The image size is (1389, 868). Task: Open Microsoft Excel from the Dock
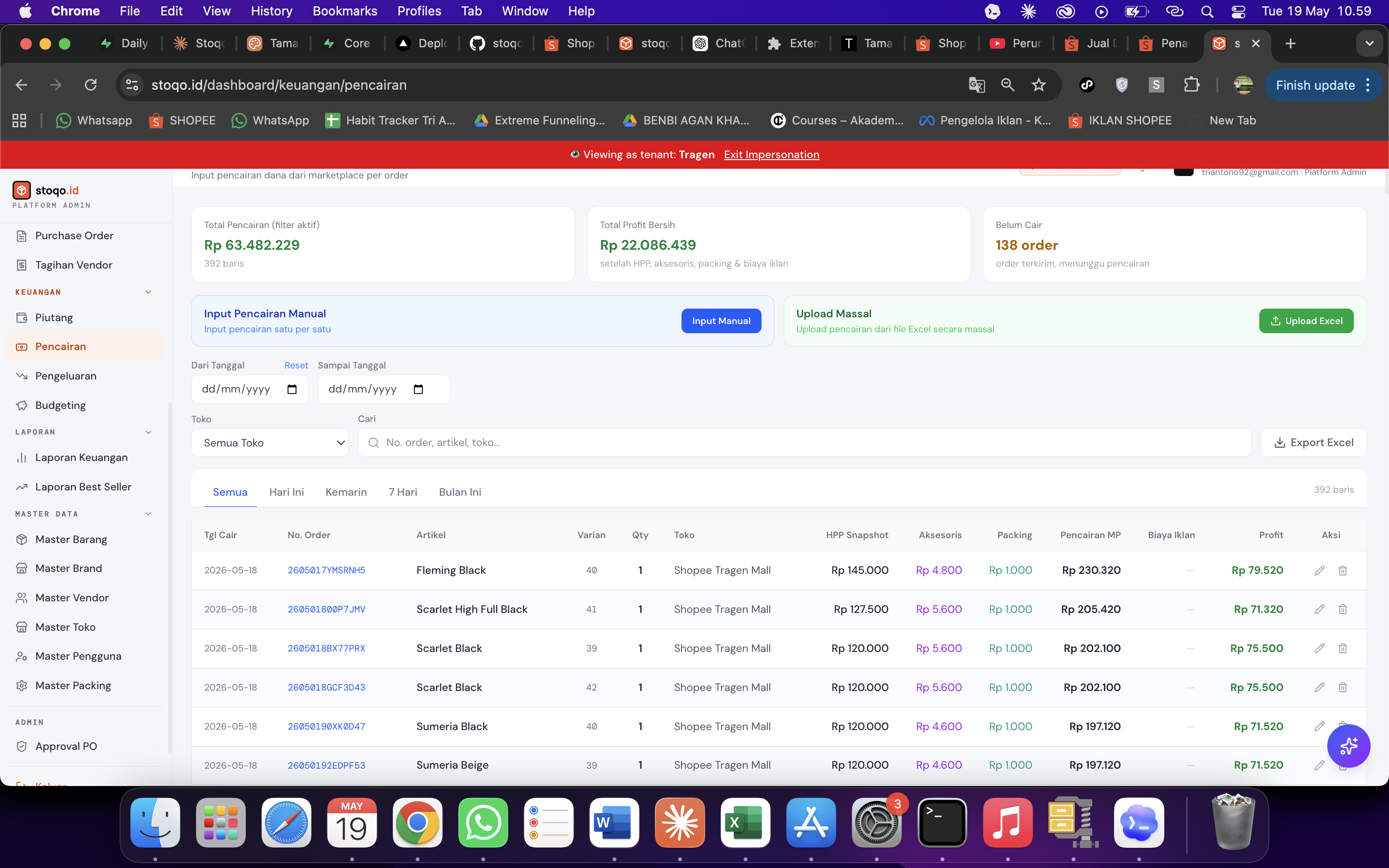point(745,823)
